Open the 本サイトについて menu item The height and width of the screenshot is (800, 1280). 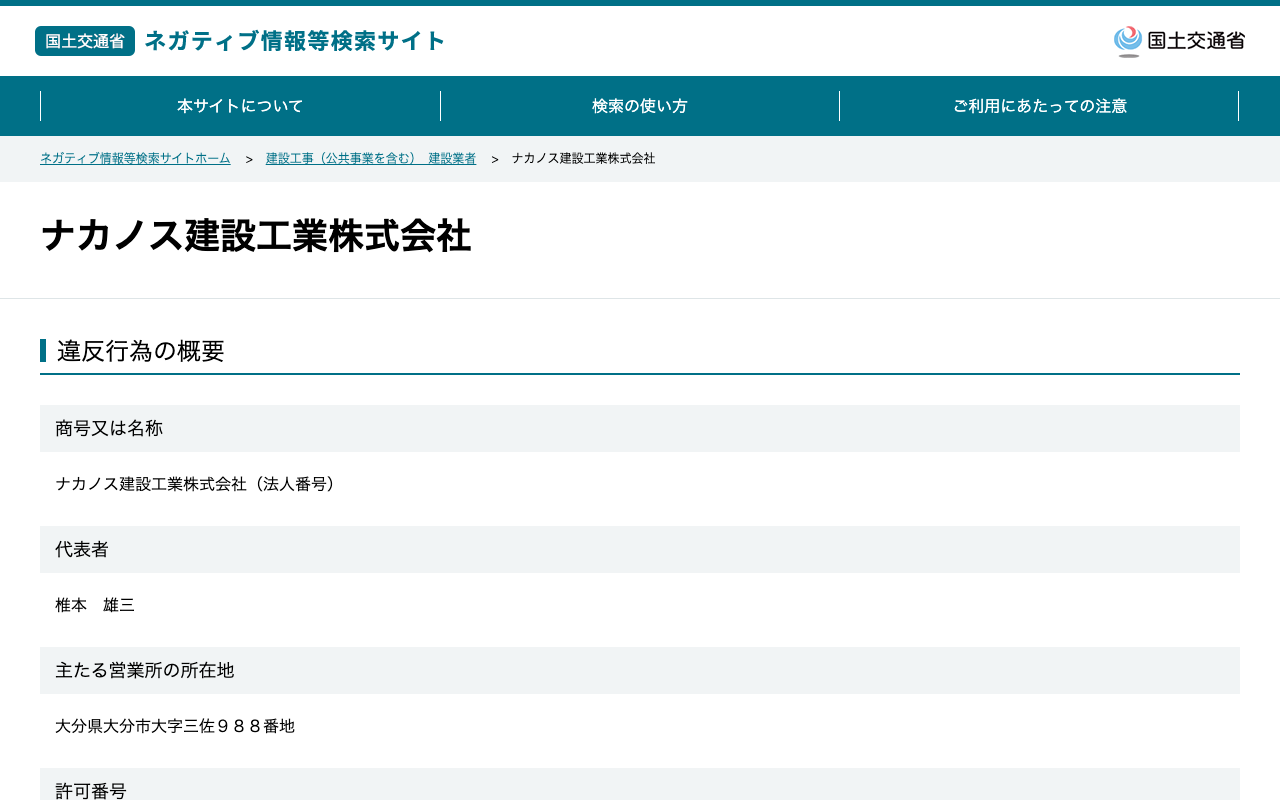(x=240, y=106)
